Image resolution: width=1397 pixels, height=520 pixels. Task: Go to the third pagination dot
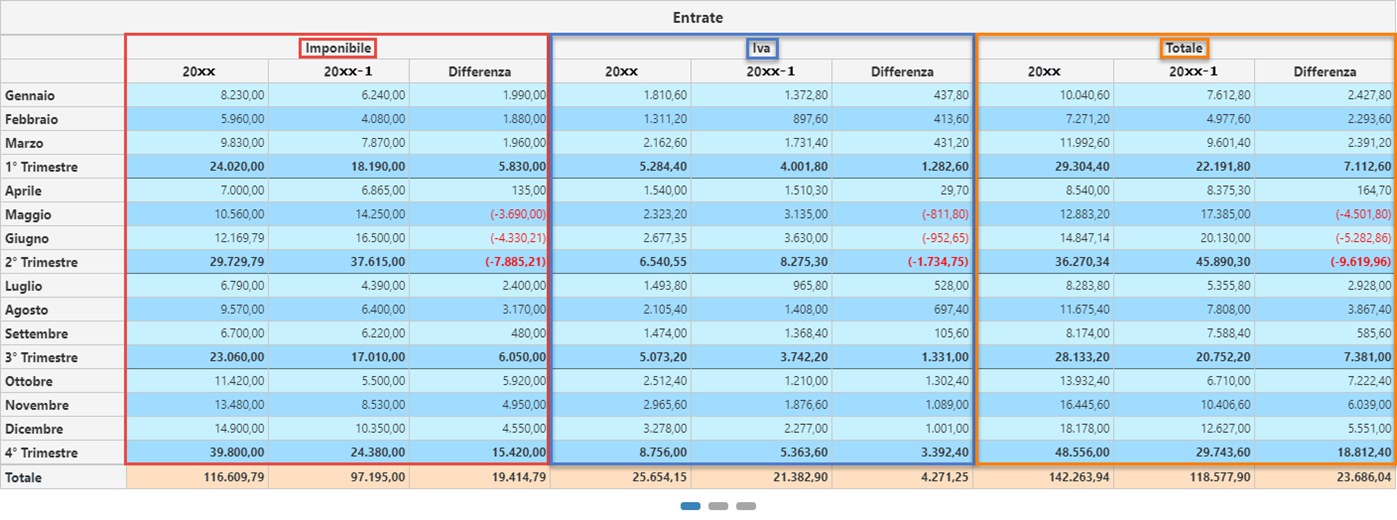pos(746,506)
